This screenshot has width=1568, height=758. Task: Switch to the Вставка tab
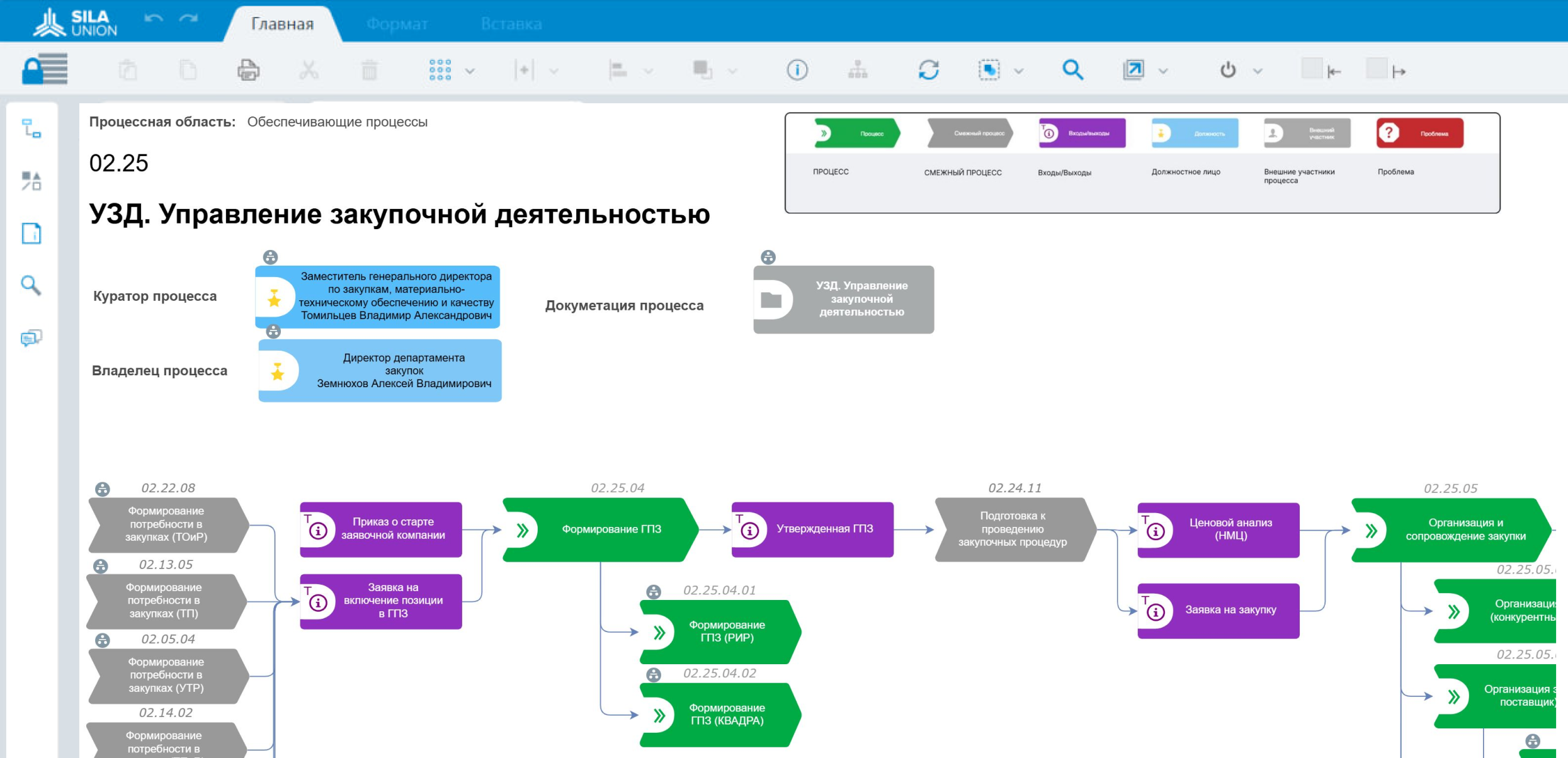click(x=511, y=24)
